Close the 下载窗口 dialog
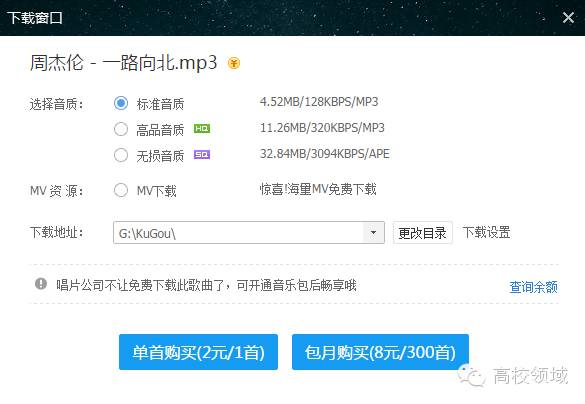 click(x=568, y=17)
